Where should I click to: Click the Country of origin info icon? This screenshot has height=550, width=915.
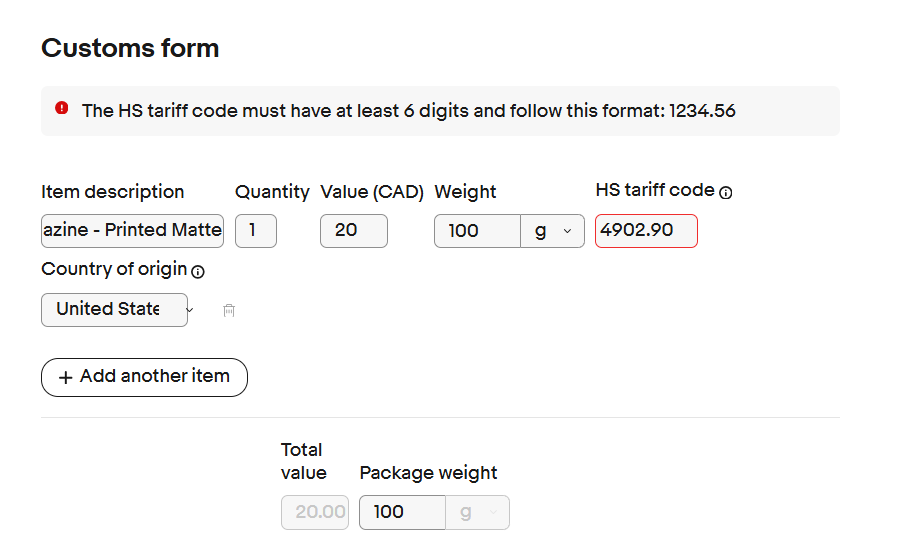coord(198,270)
